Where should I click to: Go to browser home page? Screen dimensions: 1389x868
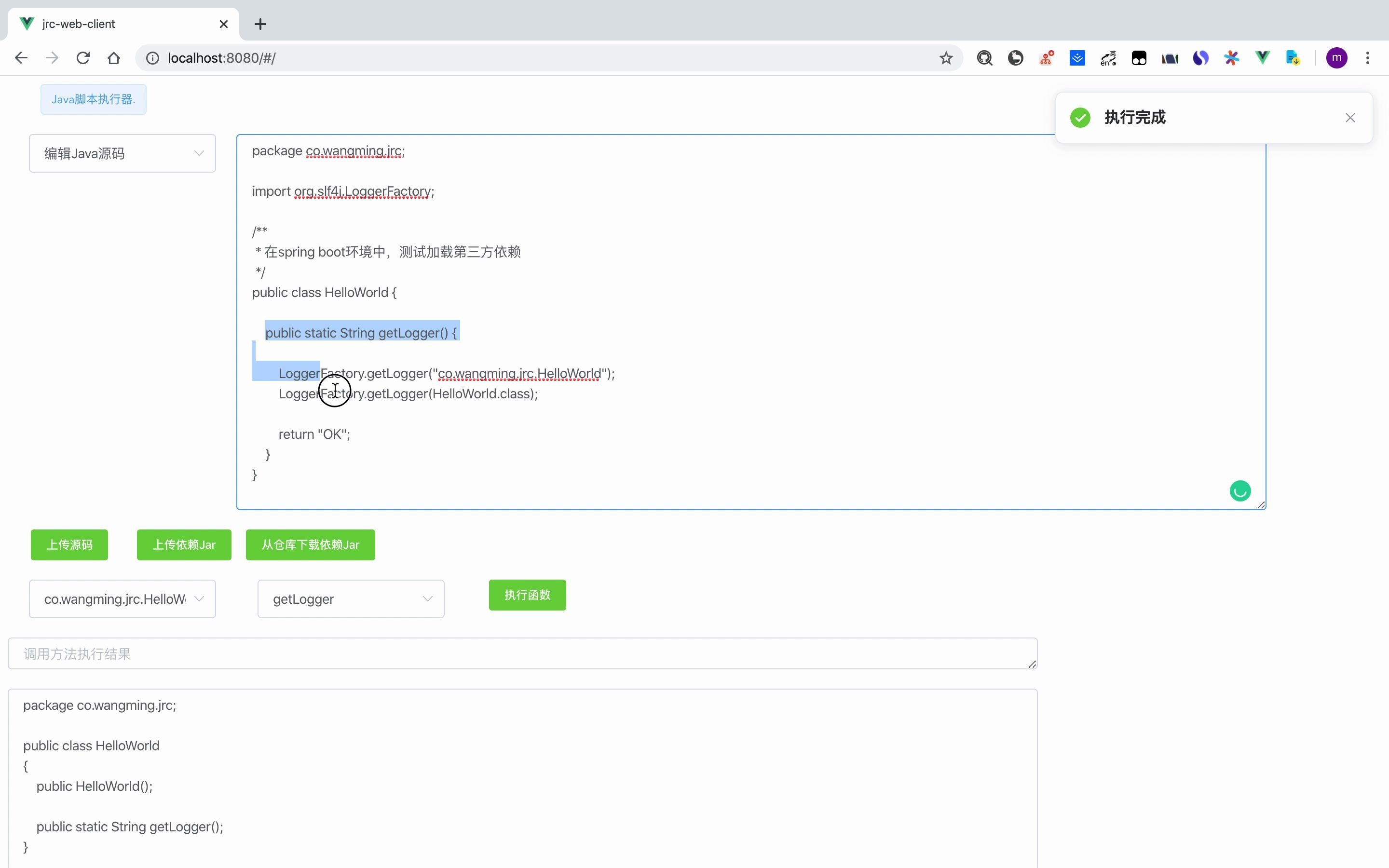click(114, 58)
